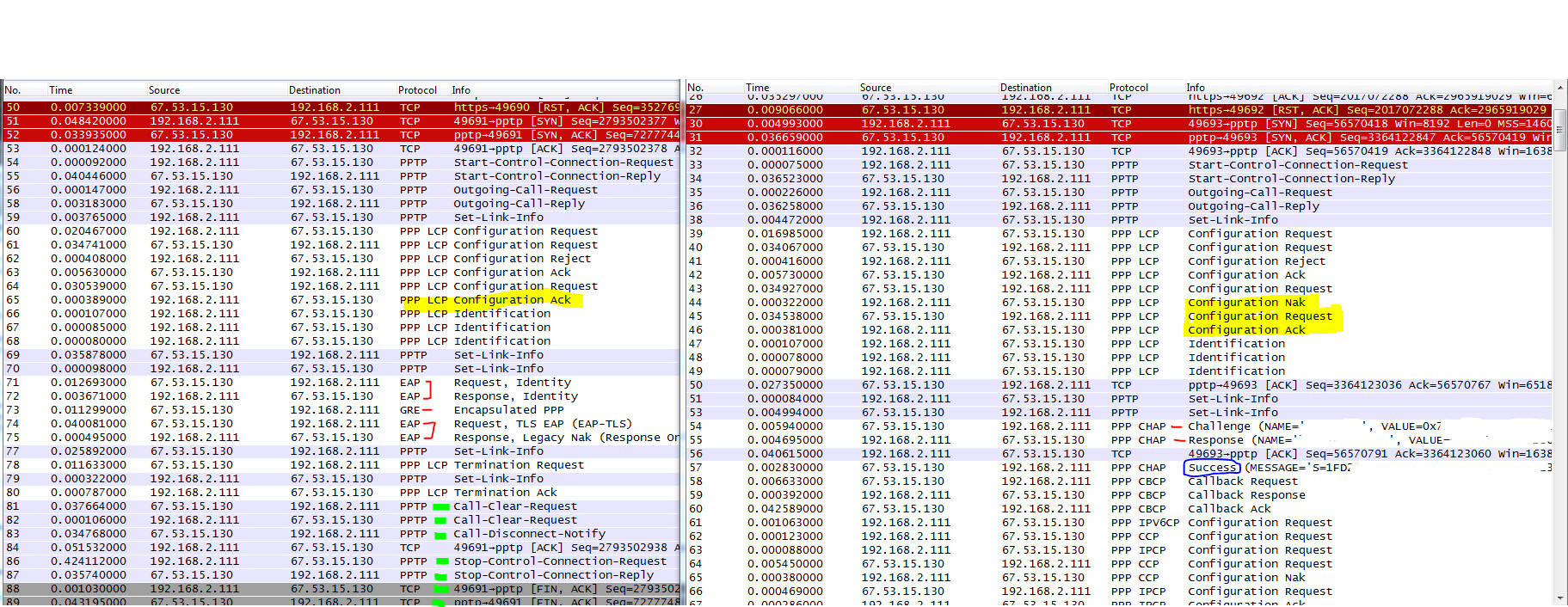Select packet 41 PPP LCP Configuration Reject row
Viewport: 1568px width, 607px height.
coord(1119,261)
